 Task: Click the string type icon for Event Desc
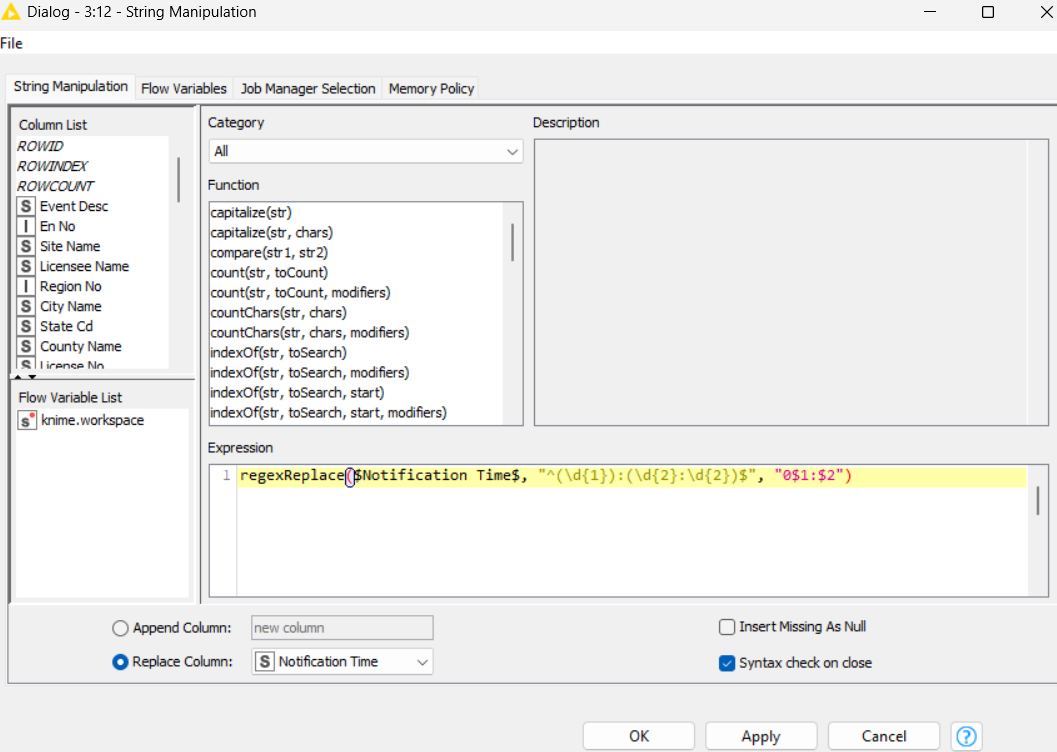(27, 206)
